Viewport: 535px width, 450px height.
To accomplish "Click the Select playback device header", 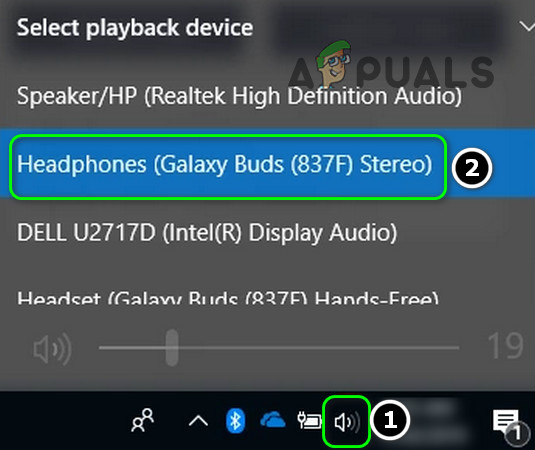I will point(135,28).
